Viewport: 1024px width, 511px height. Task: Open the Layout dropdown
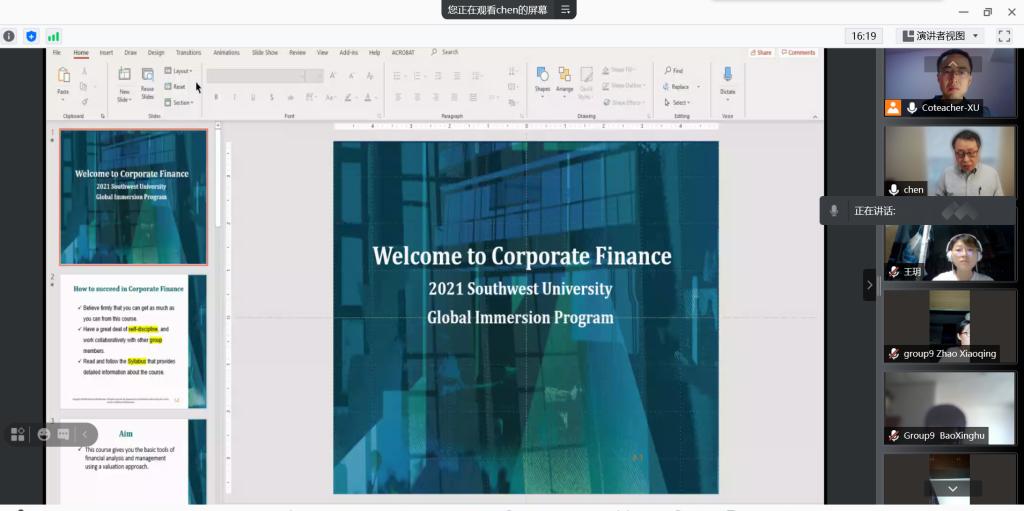180,71
